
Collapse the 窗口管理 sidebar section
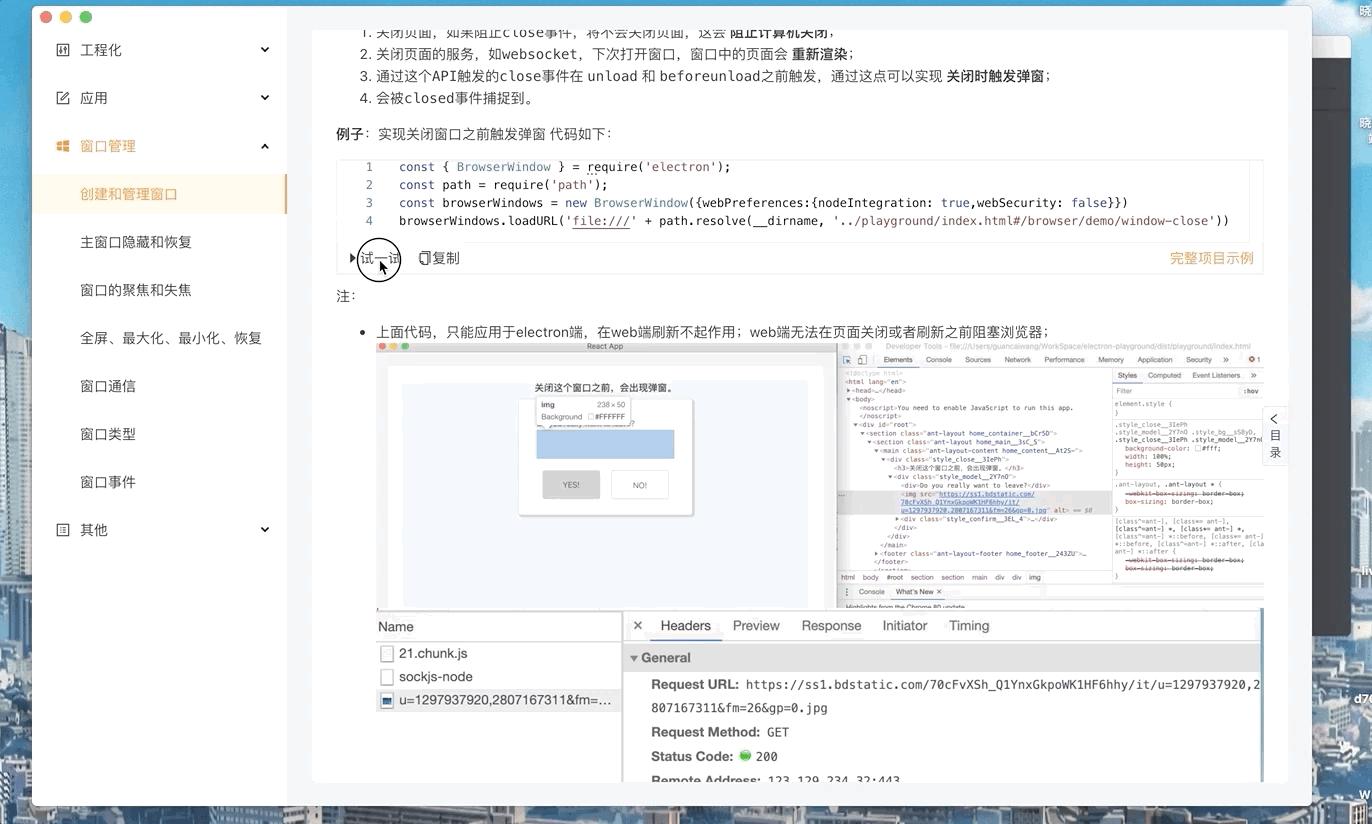pyautogui.click(x=264, y=145)
